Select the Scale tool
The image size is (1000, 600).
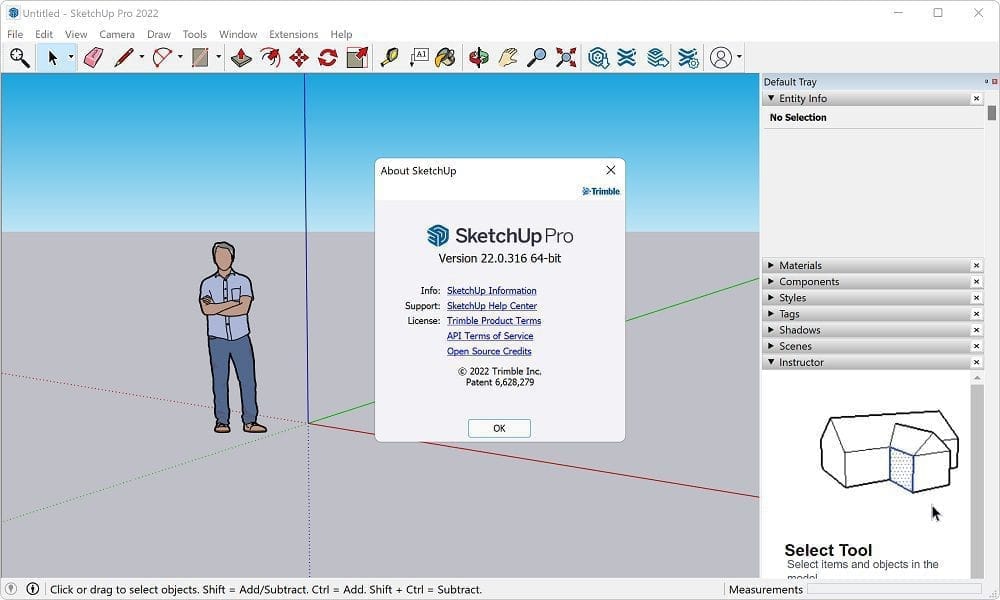pyautogui.click(x=357, y=57)
